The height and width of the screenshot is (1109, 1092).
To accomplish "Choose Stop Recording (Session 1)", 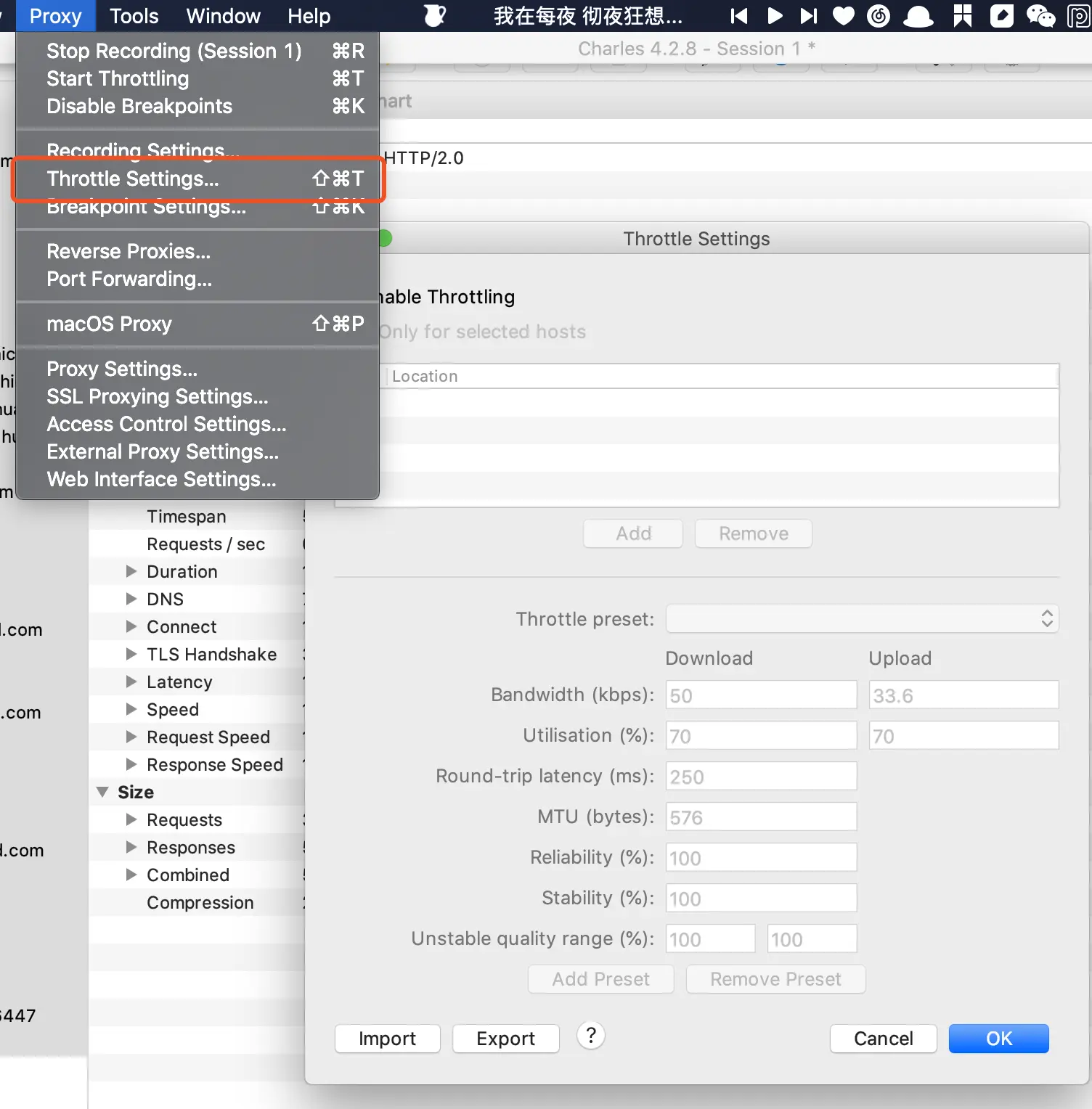I will coord(197,51).
